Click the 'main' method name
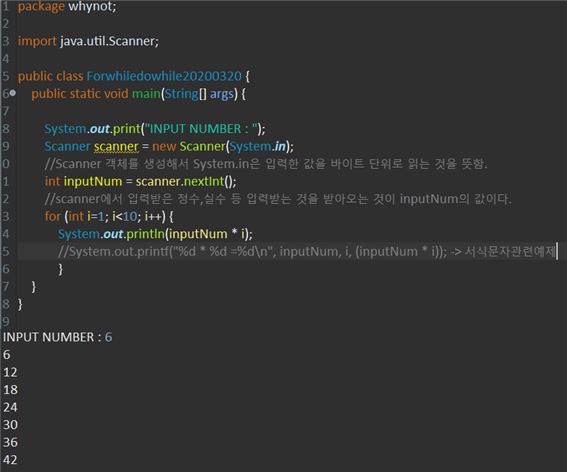 point(146,94)
